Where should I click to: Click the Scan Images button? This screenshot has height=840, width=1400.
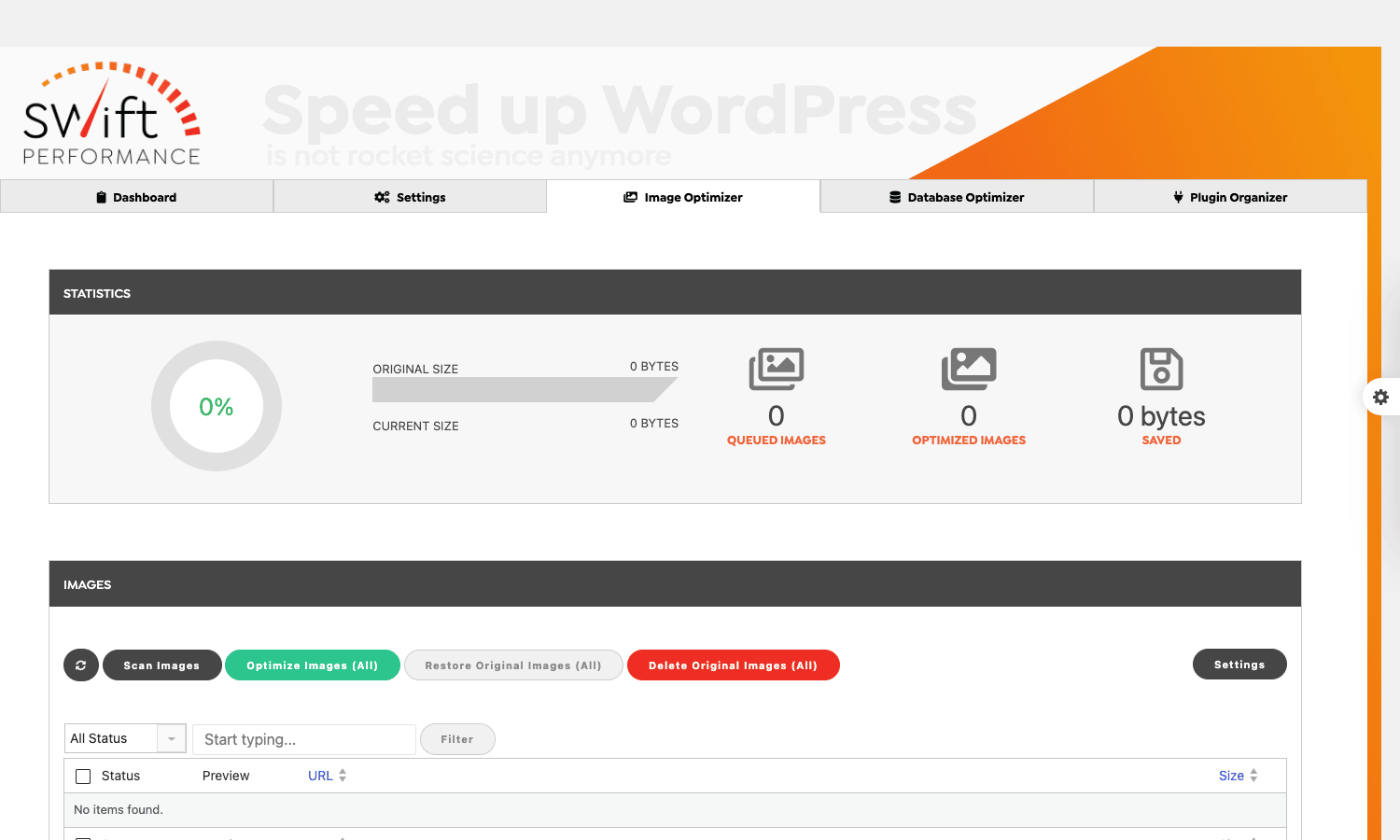162,665
